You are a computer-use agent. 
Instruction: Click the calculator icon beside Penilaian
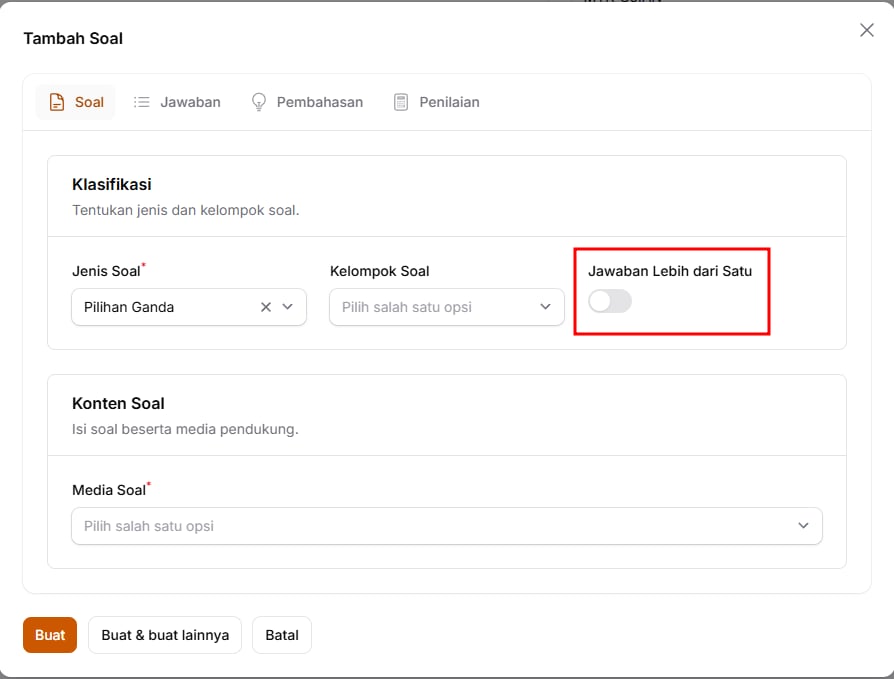[401, 102]
